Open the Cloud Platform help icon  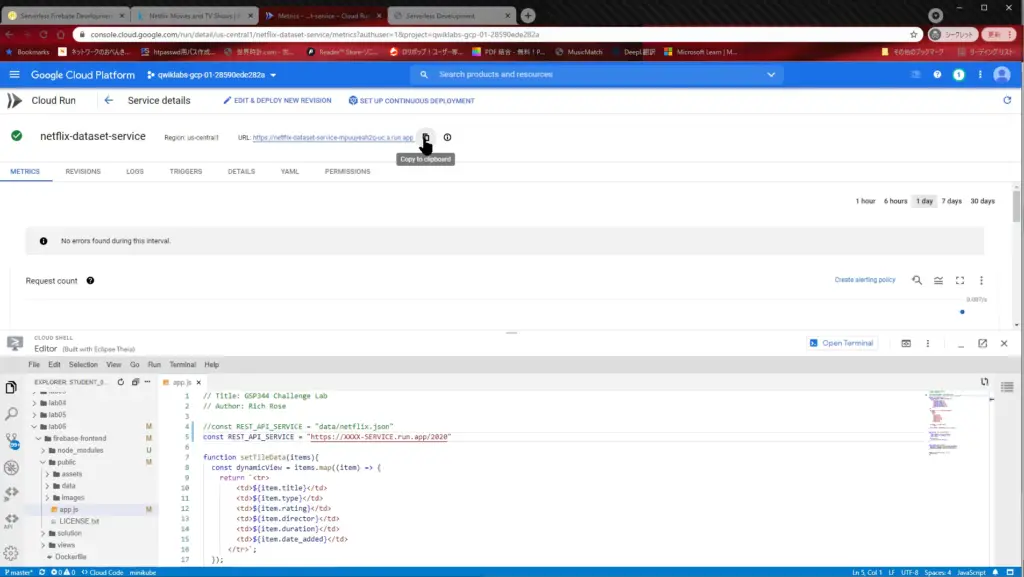pyautogui.click(x=937, y=74)
